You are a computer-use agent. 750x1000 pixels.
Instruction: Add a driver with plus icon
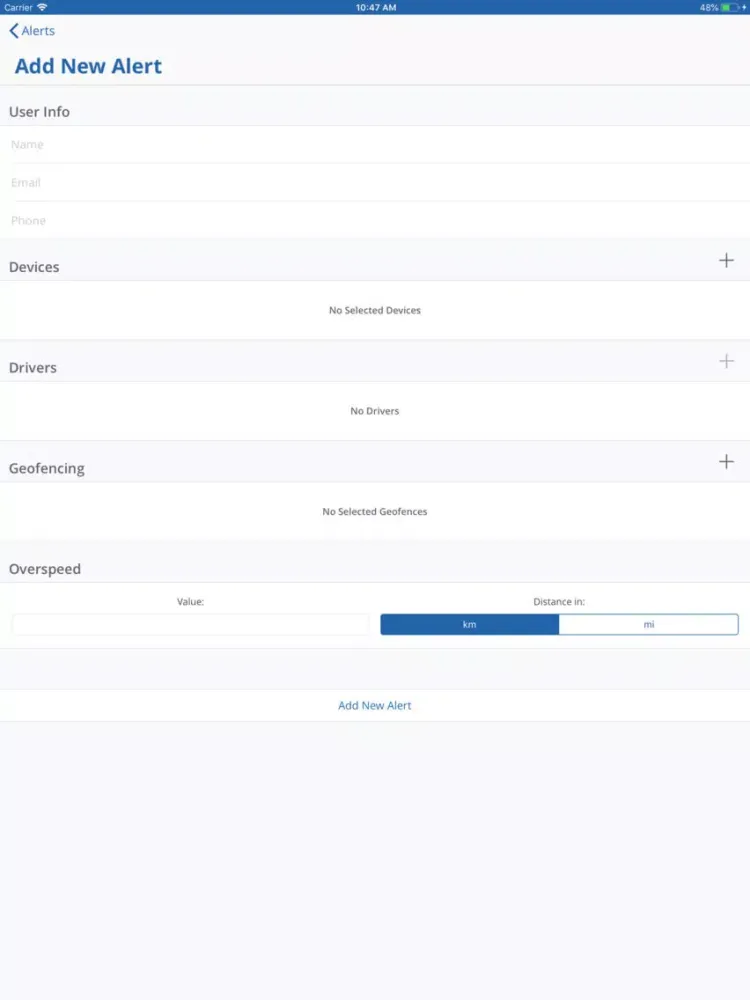click(726, 361)
